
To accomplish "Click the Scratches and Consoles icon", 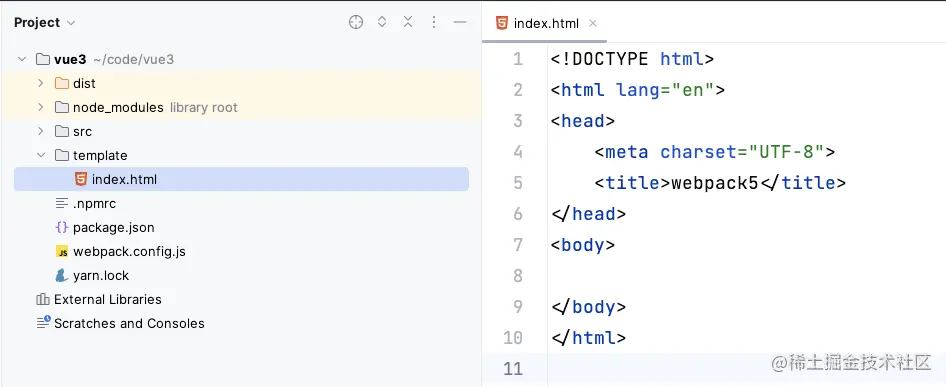I will [43, 323].
